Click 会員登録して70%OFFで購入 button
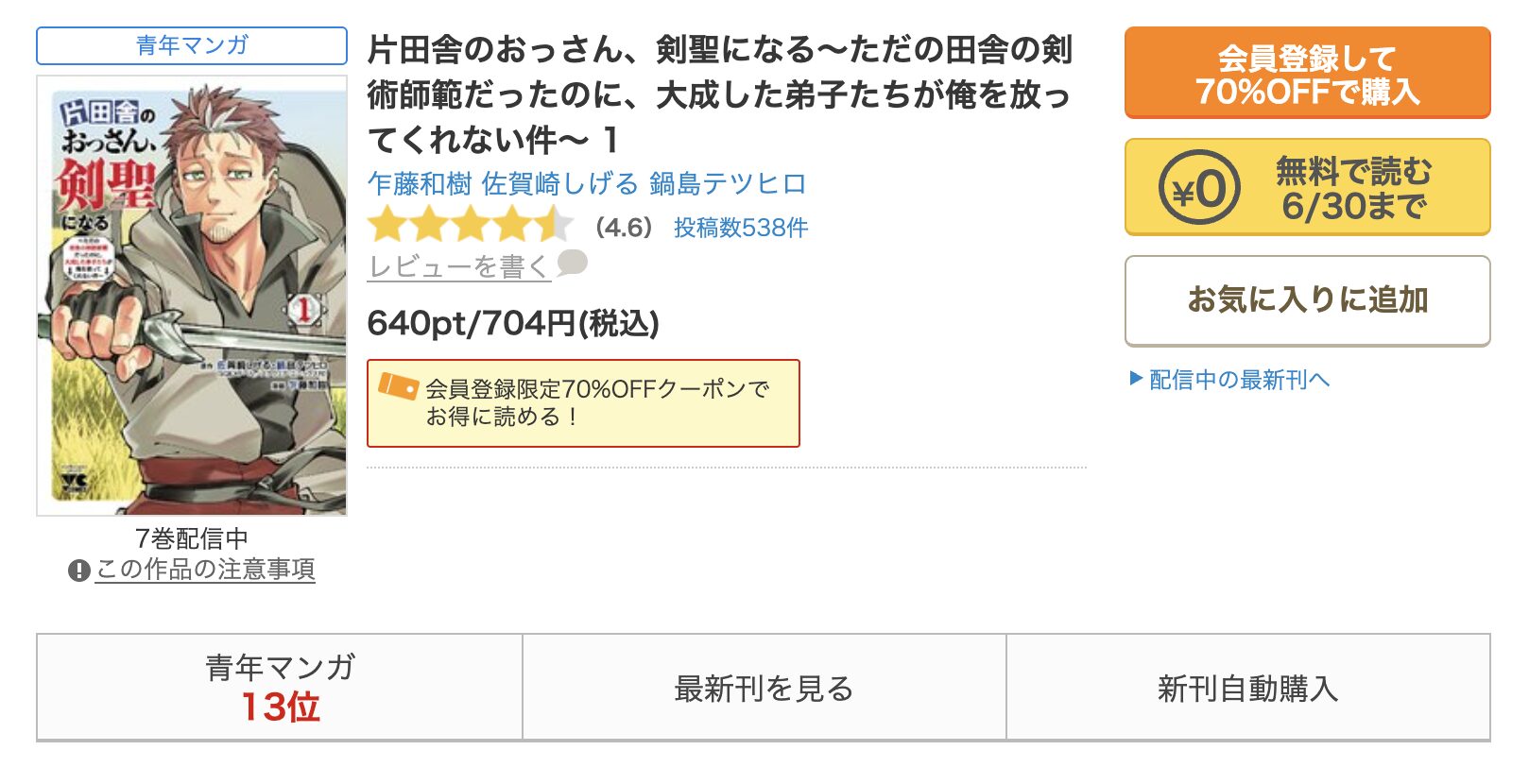The width and height of the screenshot is (1529, 784). pyautogui.click(x=1307, y=73)
